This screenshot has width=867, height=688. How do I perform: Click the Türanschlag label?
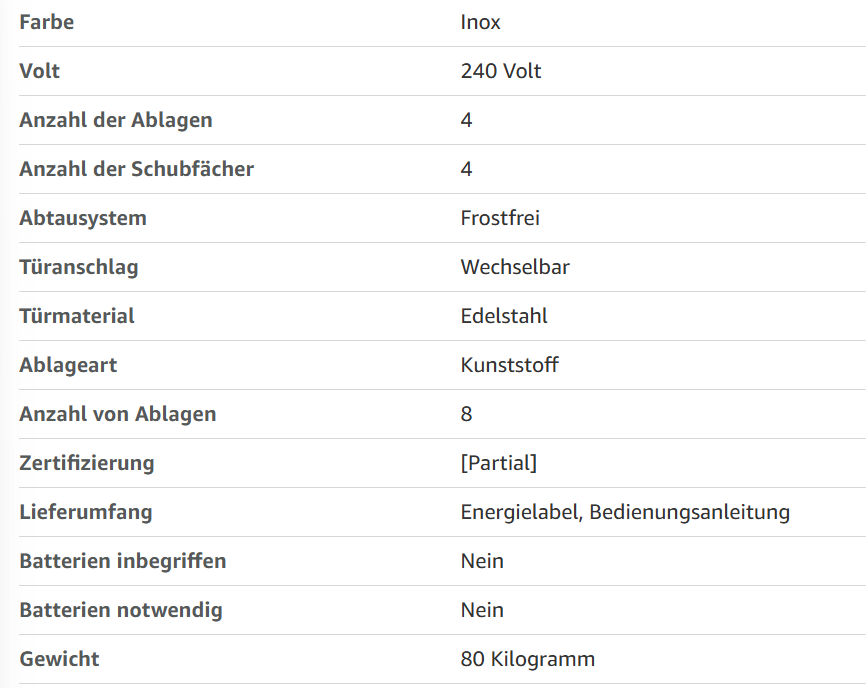coord(79,268)
